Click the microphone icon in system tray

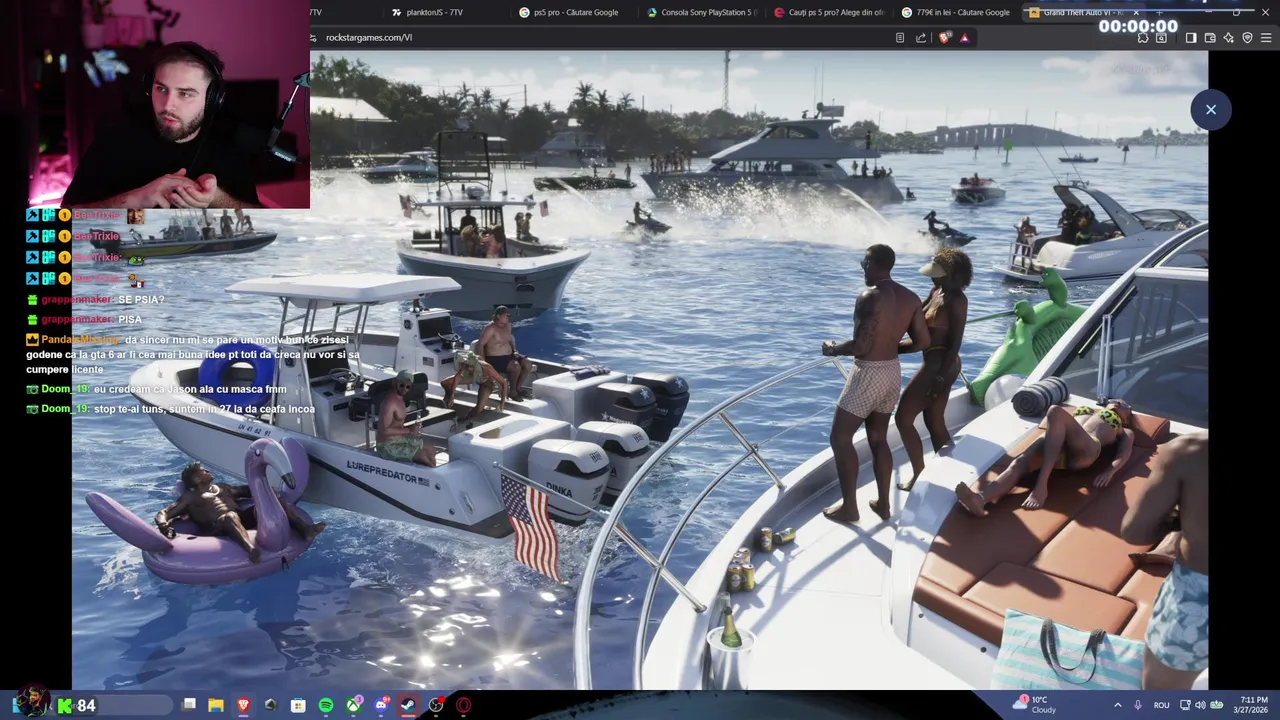coord(1138,705)
